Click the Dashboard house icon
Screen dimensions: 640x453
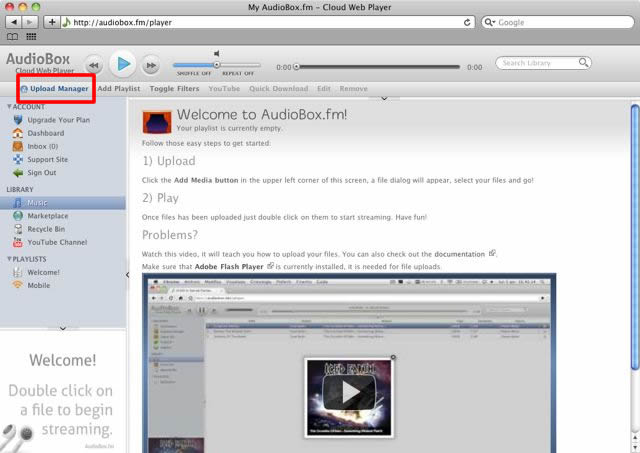click(18, 133)
